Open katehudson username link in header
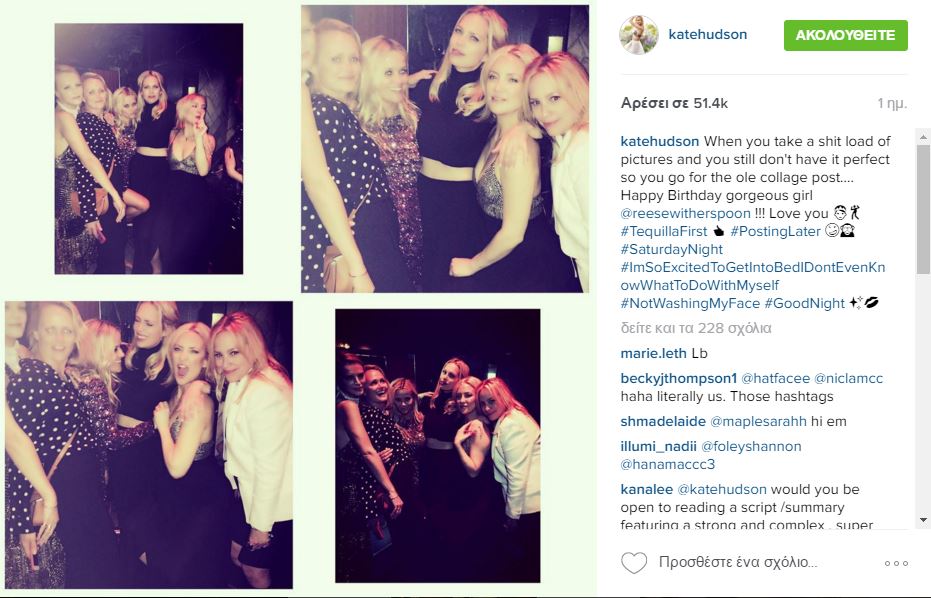 708,34
